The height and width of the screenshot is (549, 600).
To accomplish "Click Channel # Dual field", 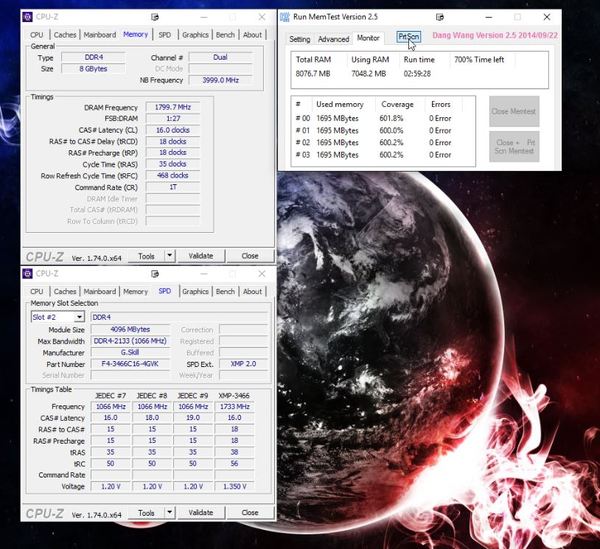I will 220,57.
